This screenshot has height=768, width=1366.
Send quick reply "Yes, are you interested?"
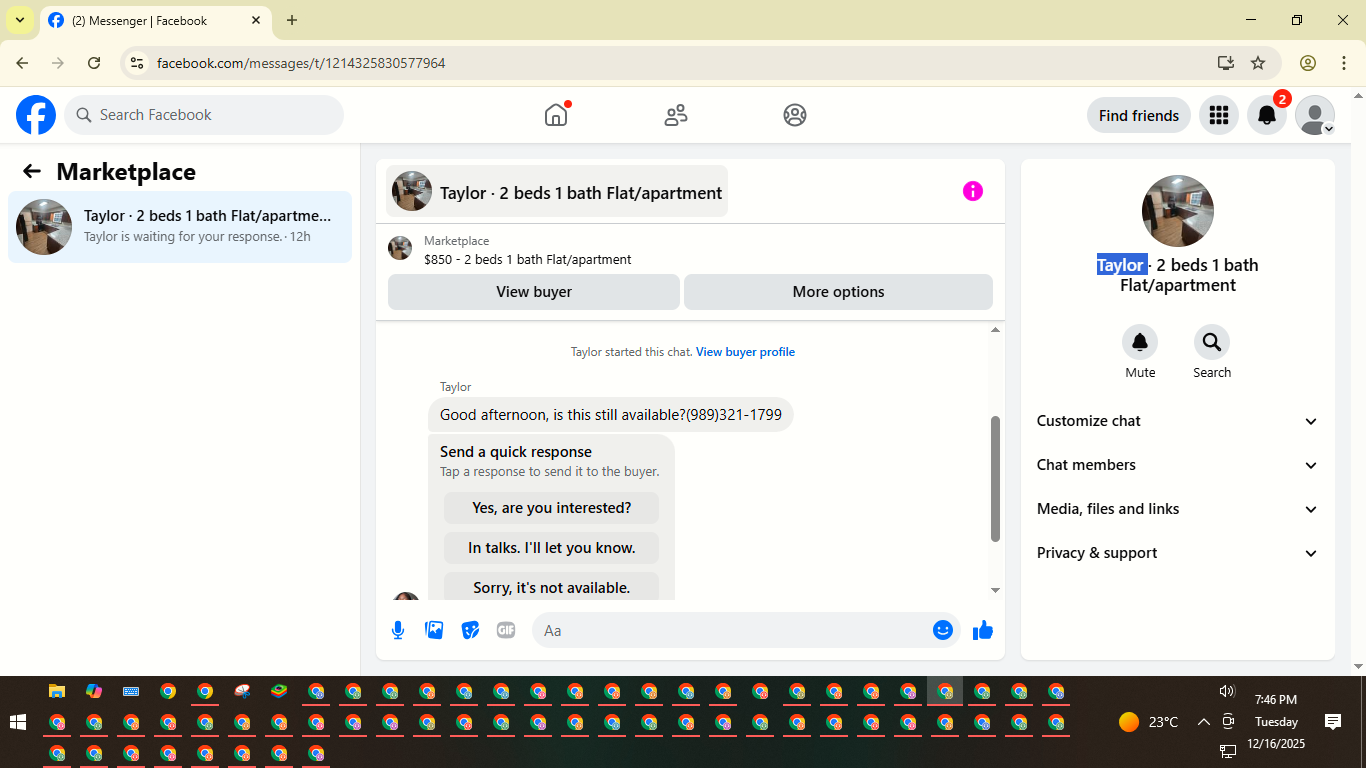tap(551, 508)
